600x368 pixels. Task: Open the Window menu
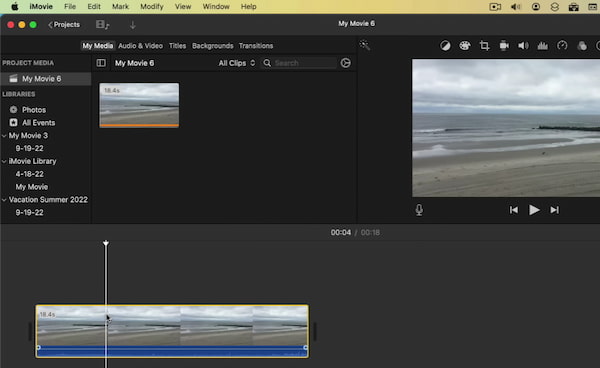(216, 7)
